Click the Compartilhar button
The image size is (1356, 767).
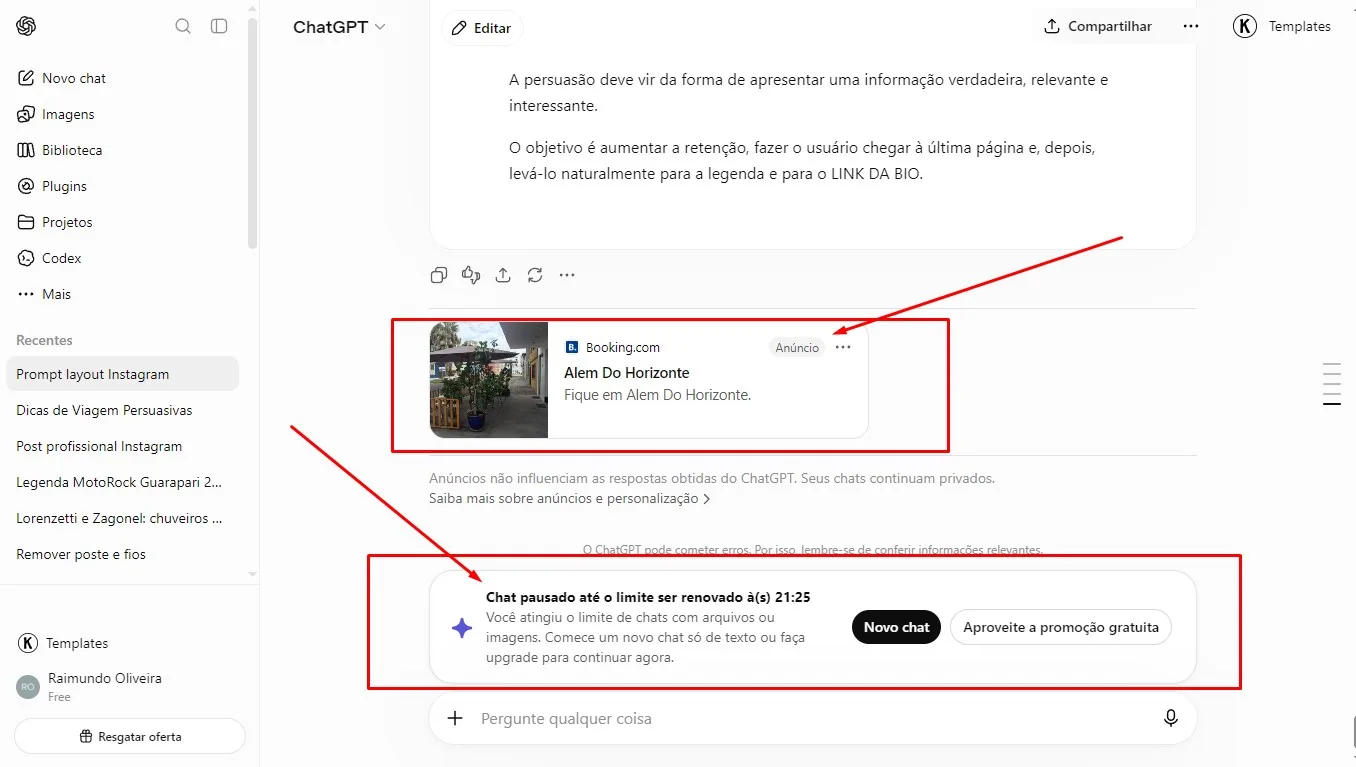(1098, 27)
